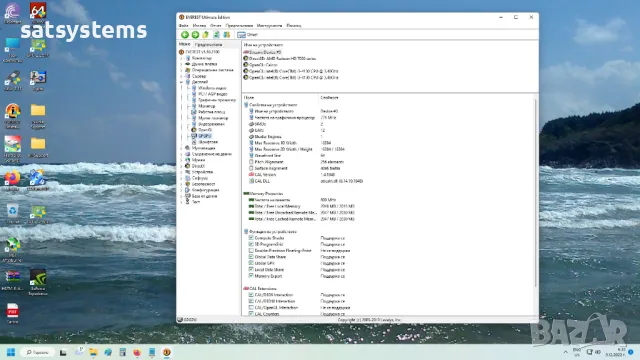Click the Edge browser taskbar icon

pyautogui.click(x=108, y=352)
